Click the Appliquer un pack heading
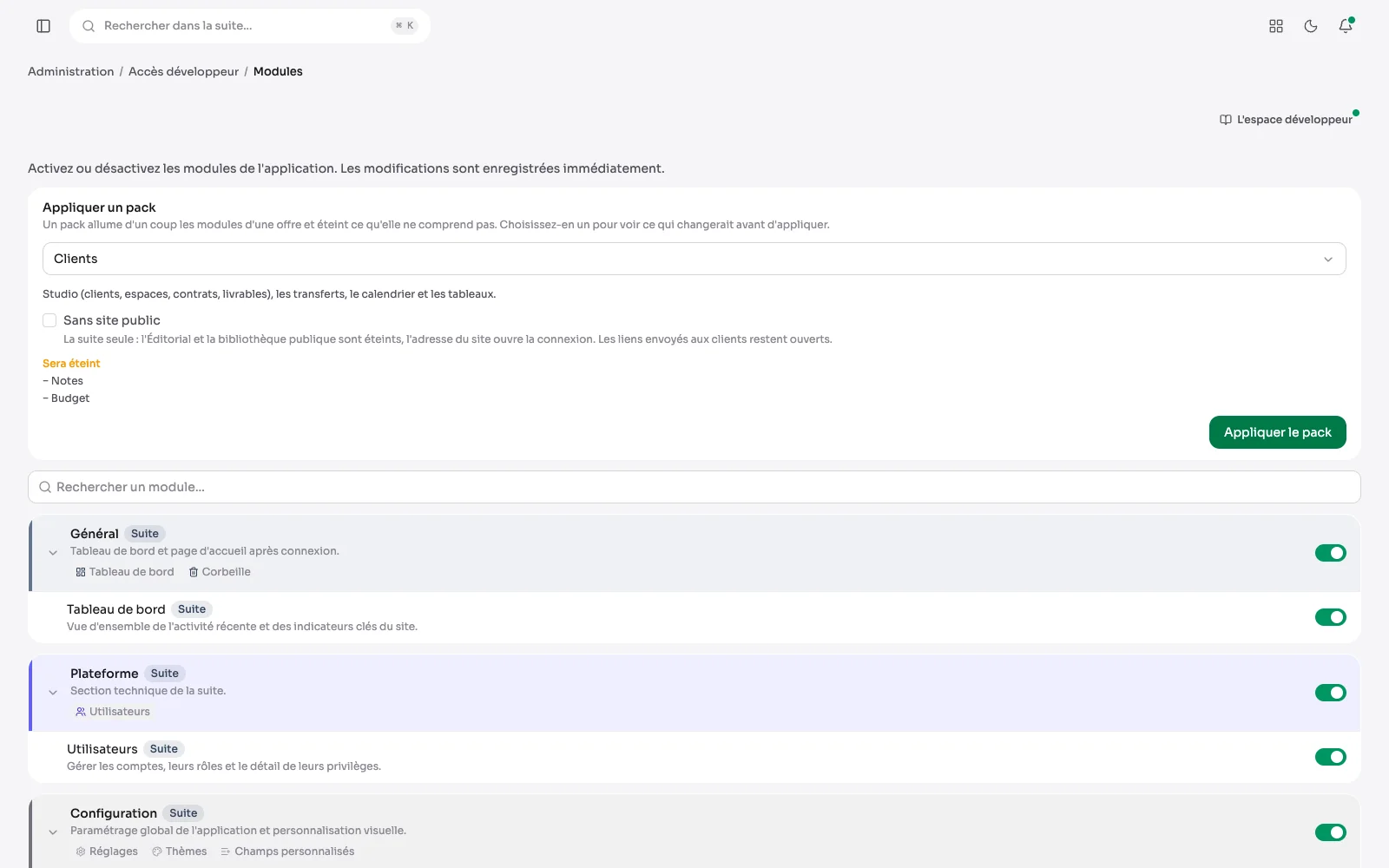This screenshot has height=868, width=1389. [99, 207]
